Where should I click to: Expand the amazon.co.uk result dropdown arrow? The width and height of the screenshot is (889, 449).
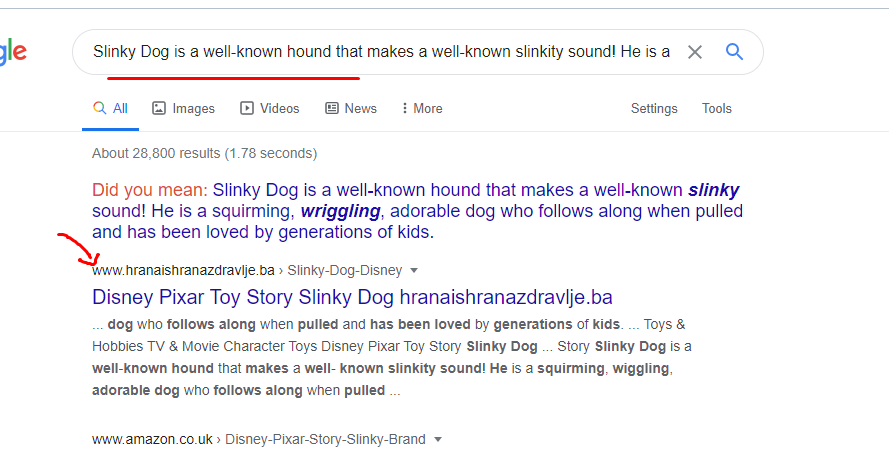click(x=438, y=440)
